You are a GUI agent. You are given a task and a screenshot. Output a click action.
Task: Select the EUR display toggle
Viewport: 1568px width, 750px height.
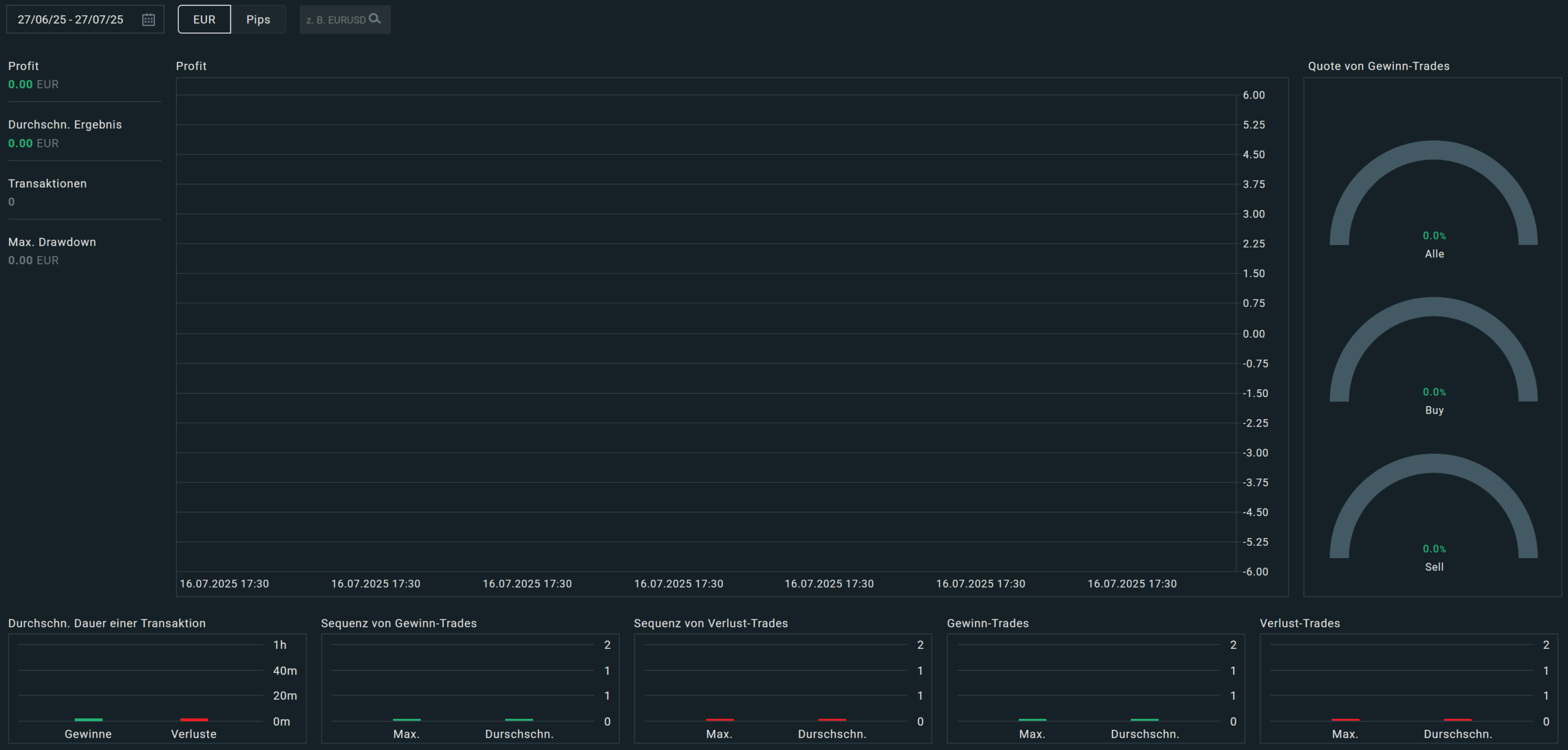(205, 20)
